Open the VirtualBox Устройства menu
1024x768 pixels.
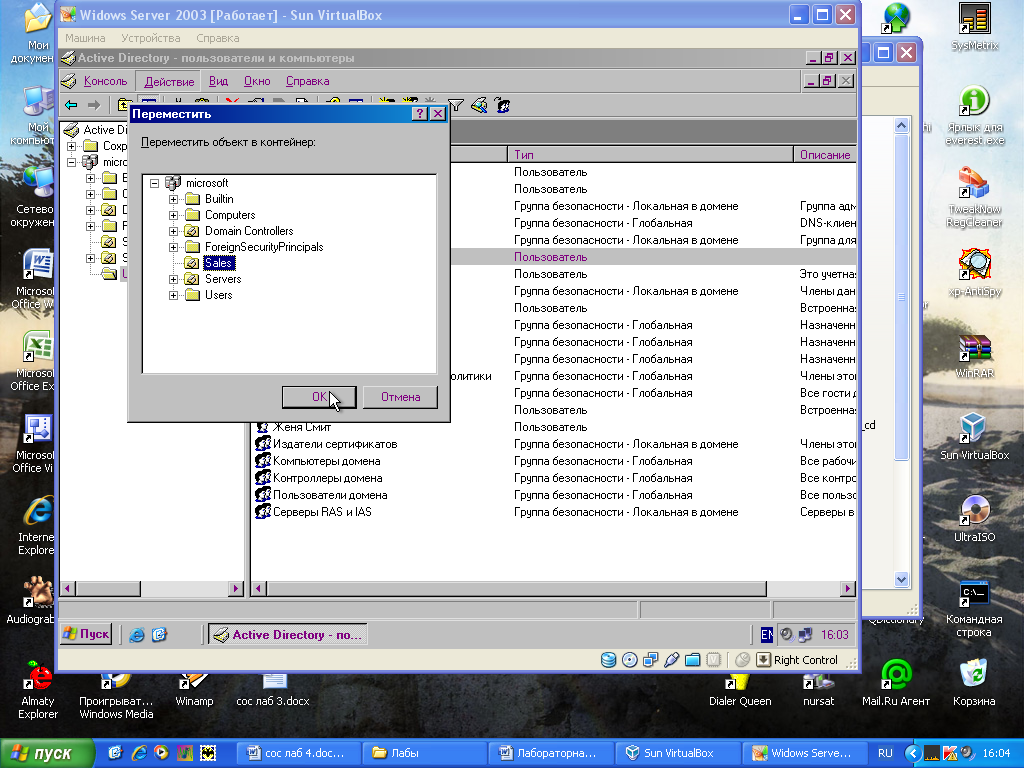150,39
